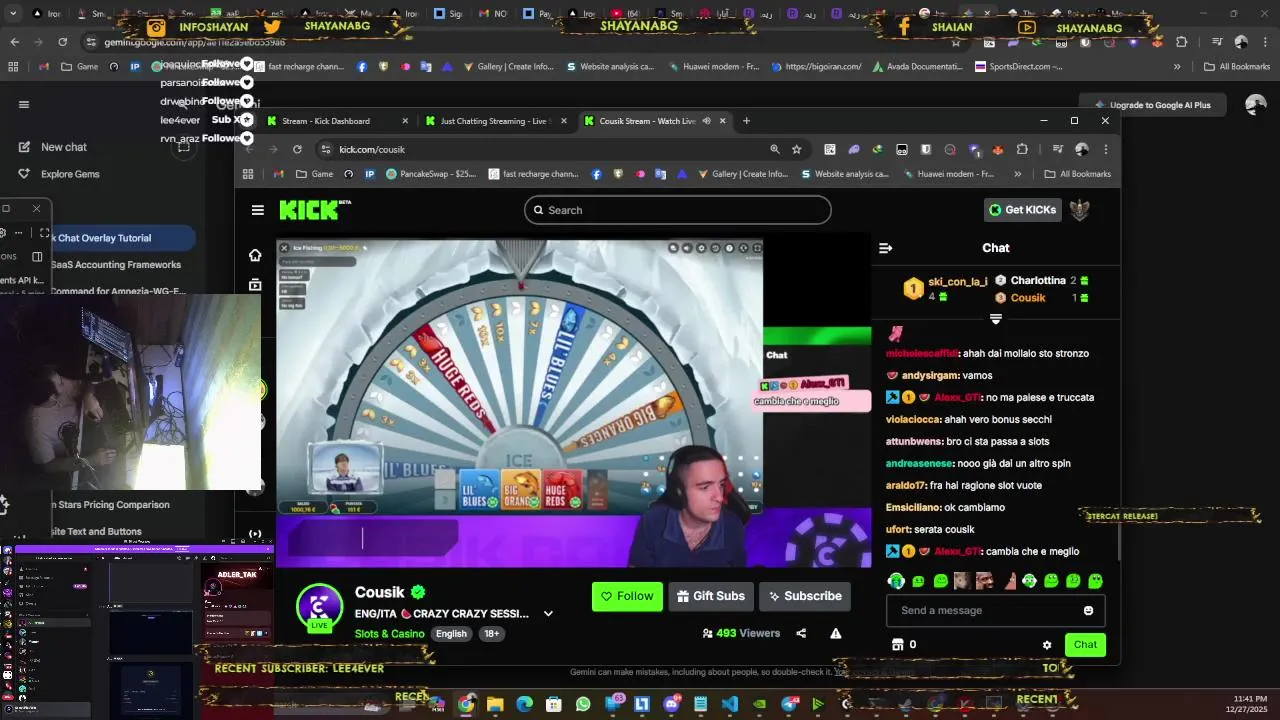Collapse chat using the arrow icon beside Chat
The width and height of the screenshot is (1280, 720).
[885, 248]
